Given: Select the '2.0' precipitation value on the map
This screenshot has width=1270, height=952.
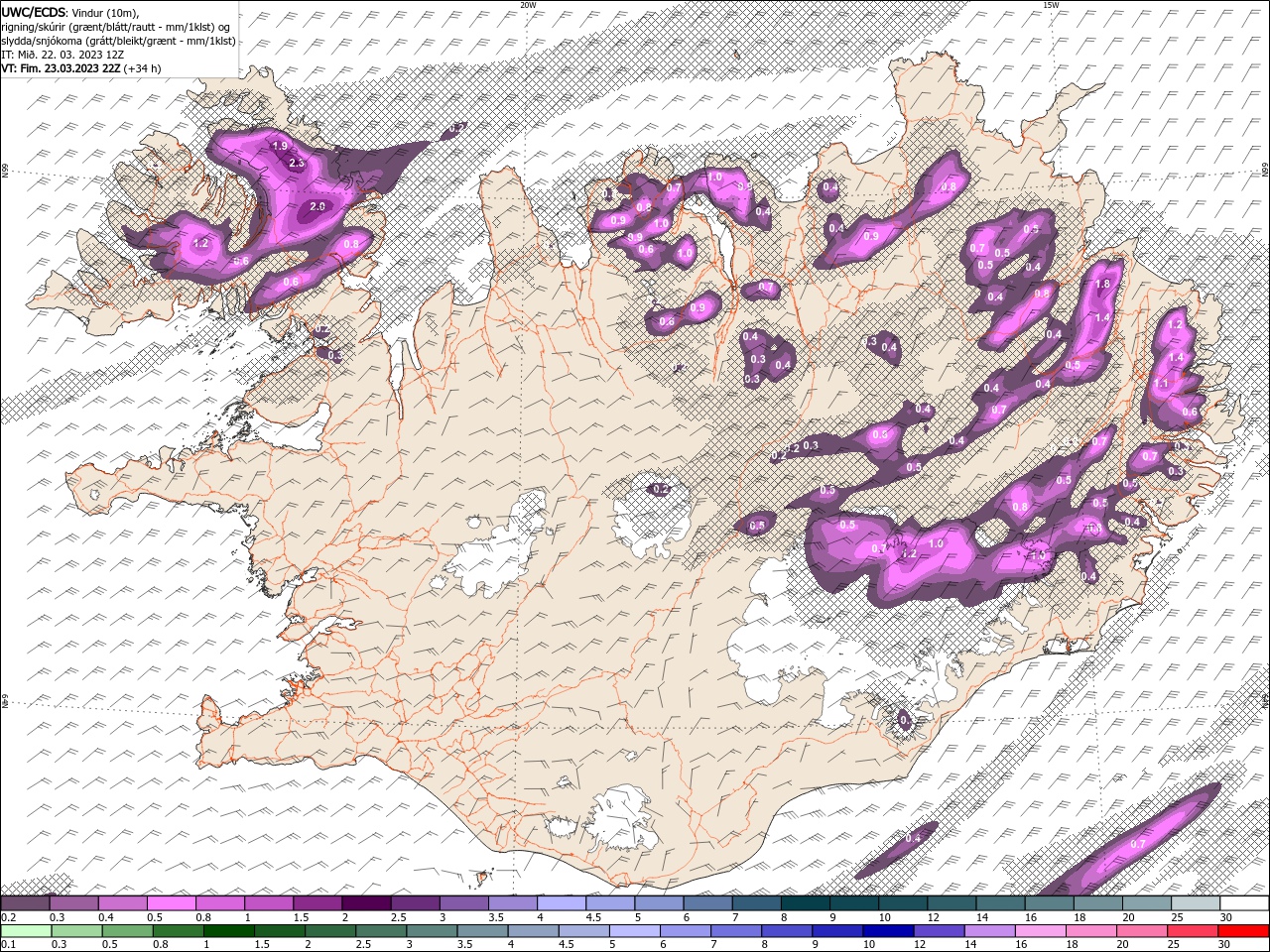Looking at the screenshot, I should tap(317, 206).
